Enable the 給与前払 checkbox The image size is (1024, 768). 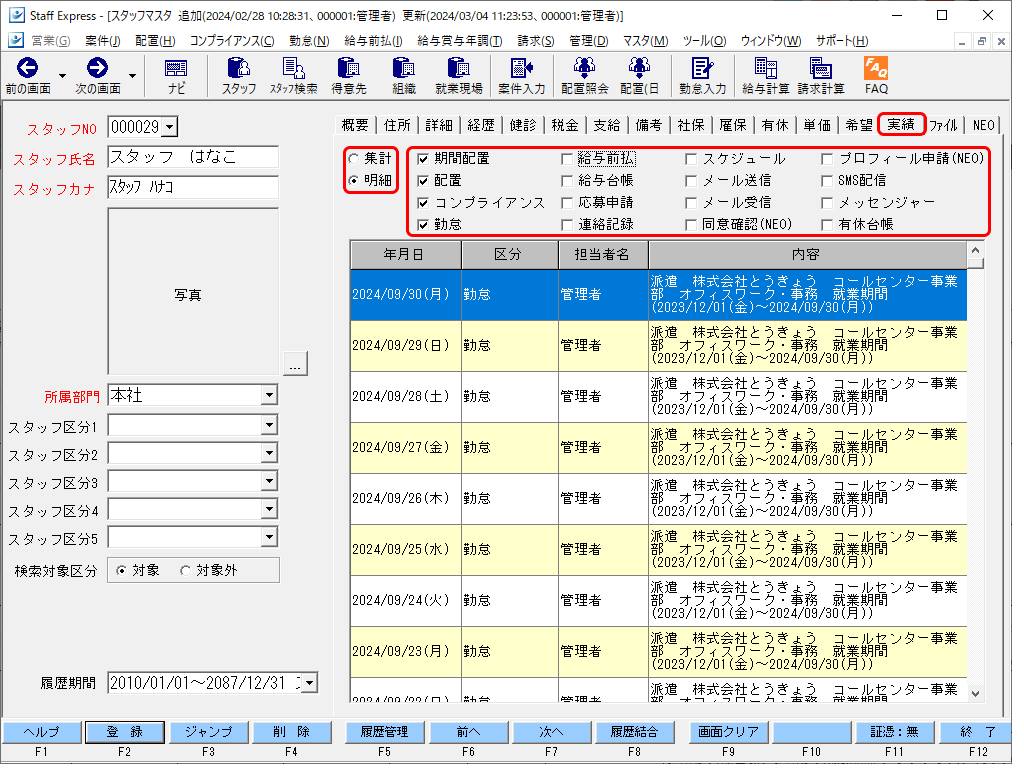[x=567, y=159]
